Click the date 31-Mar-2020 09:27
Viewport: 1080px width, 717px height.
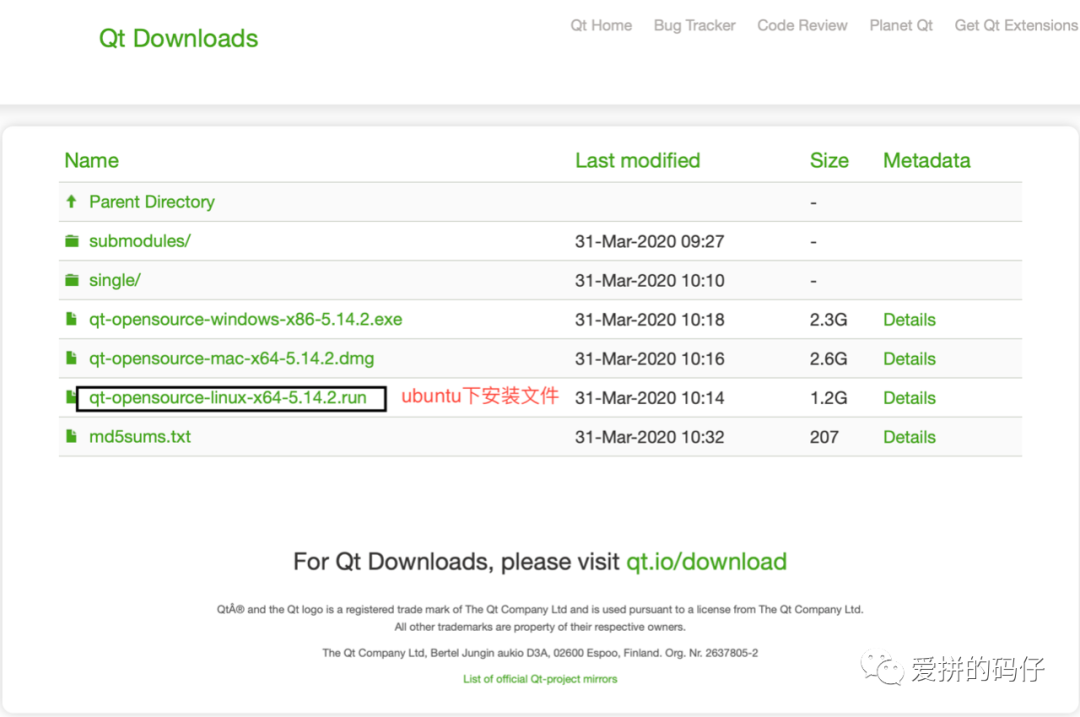tap(650, 242)
